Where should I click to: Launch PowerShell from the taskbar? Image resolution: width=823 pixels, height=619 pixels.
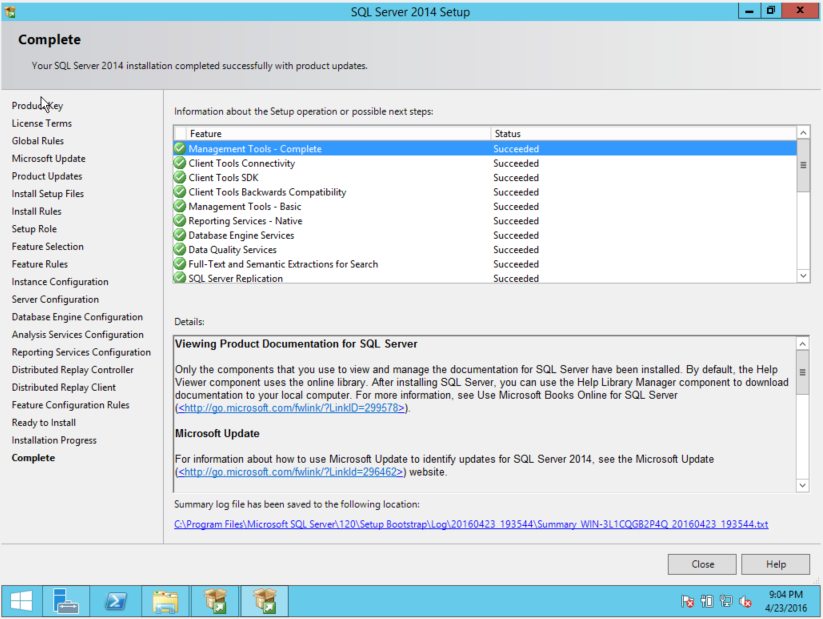(x=116, y=600)
